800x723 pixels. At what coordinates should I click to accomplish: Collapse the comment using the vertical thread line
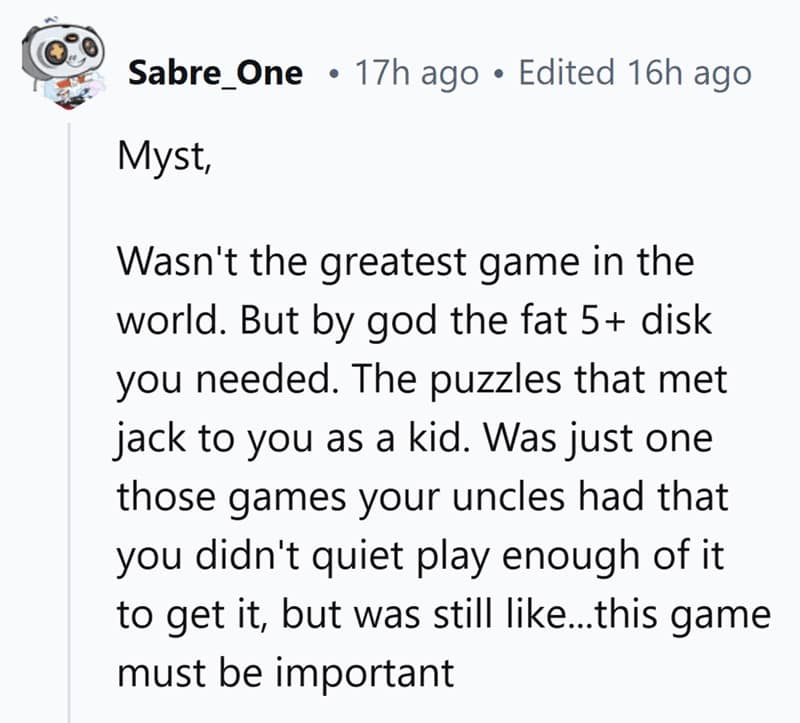click(68, 400)
